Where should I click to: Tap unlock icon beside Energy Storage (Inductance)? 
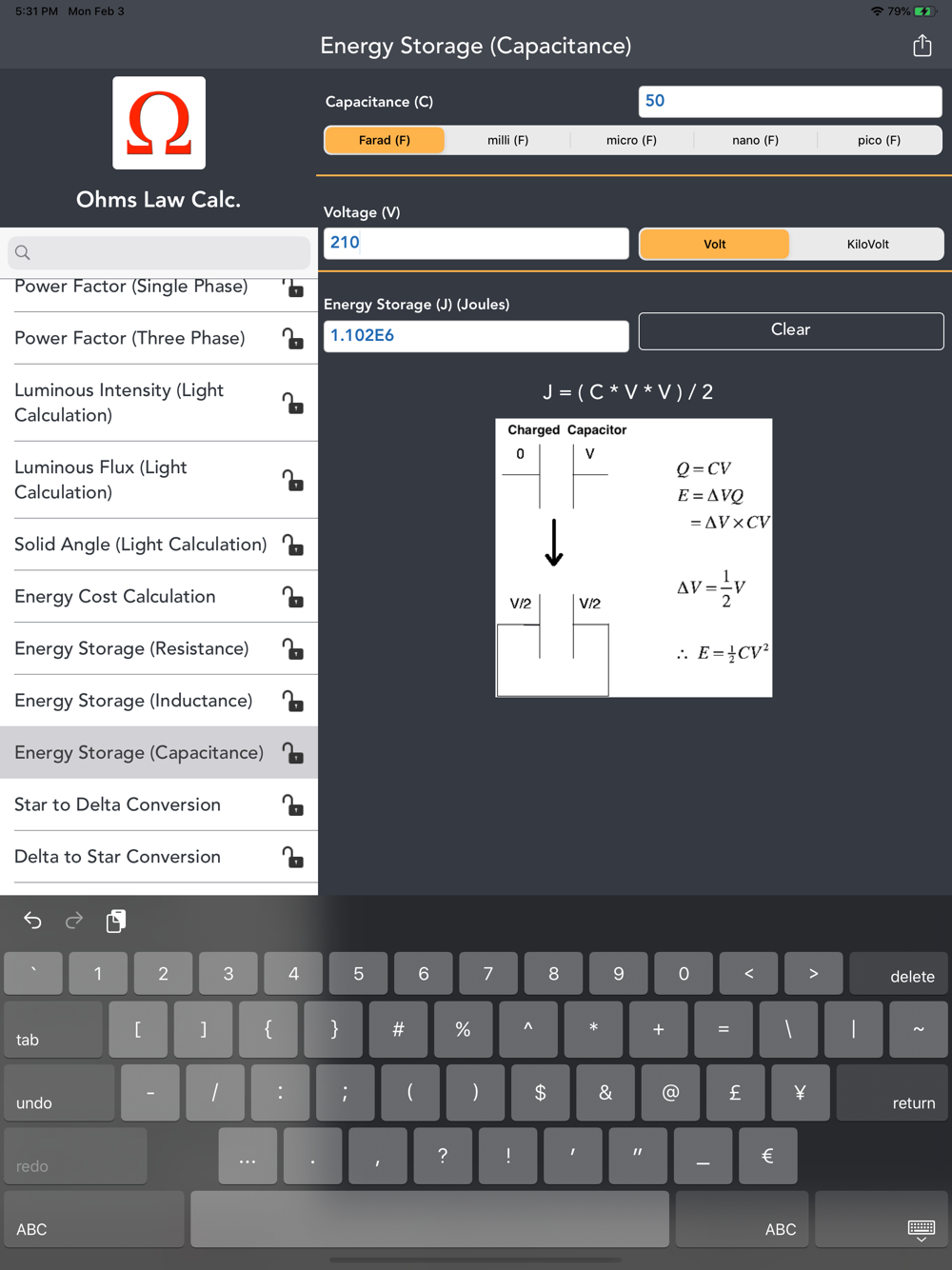pos(293,702)
